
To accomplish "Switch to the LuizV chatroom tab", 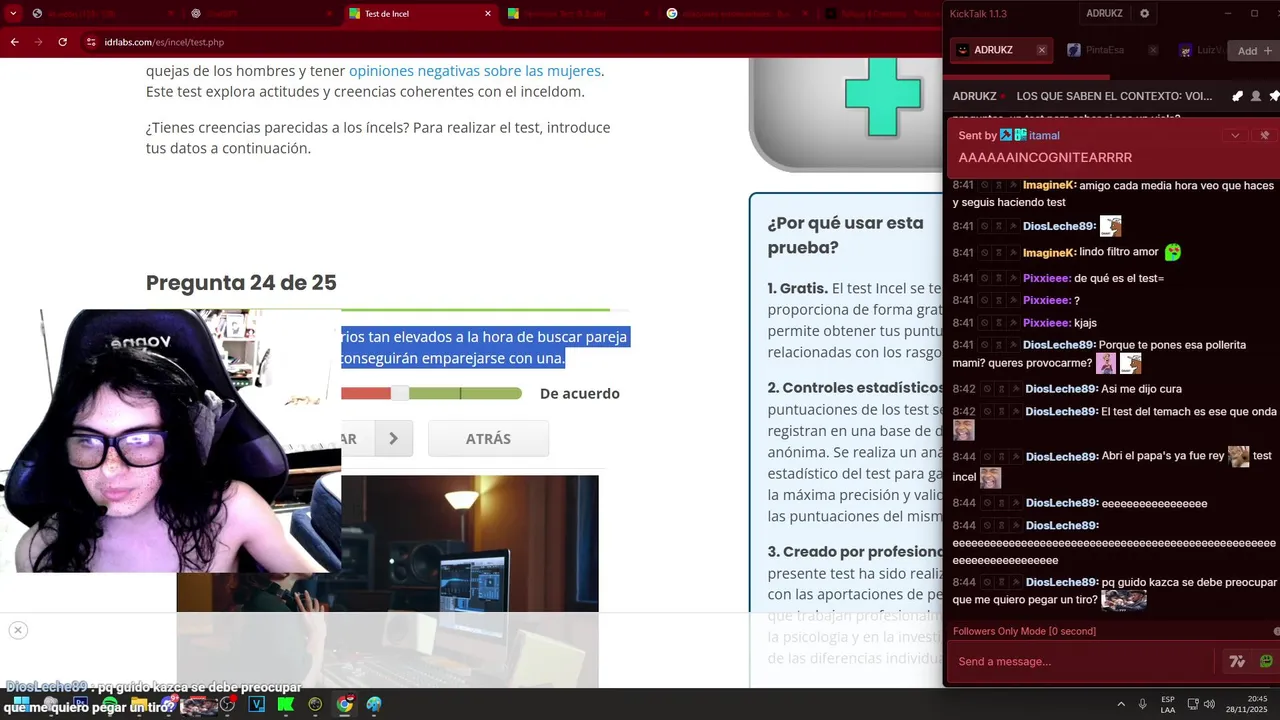I will (x=1198, y=50).
